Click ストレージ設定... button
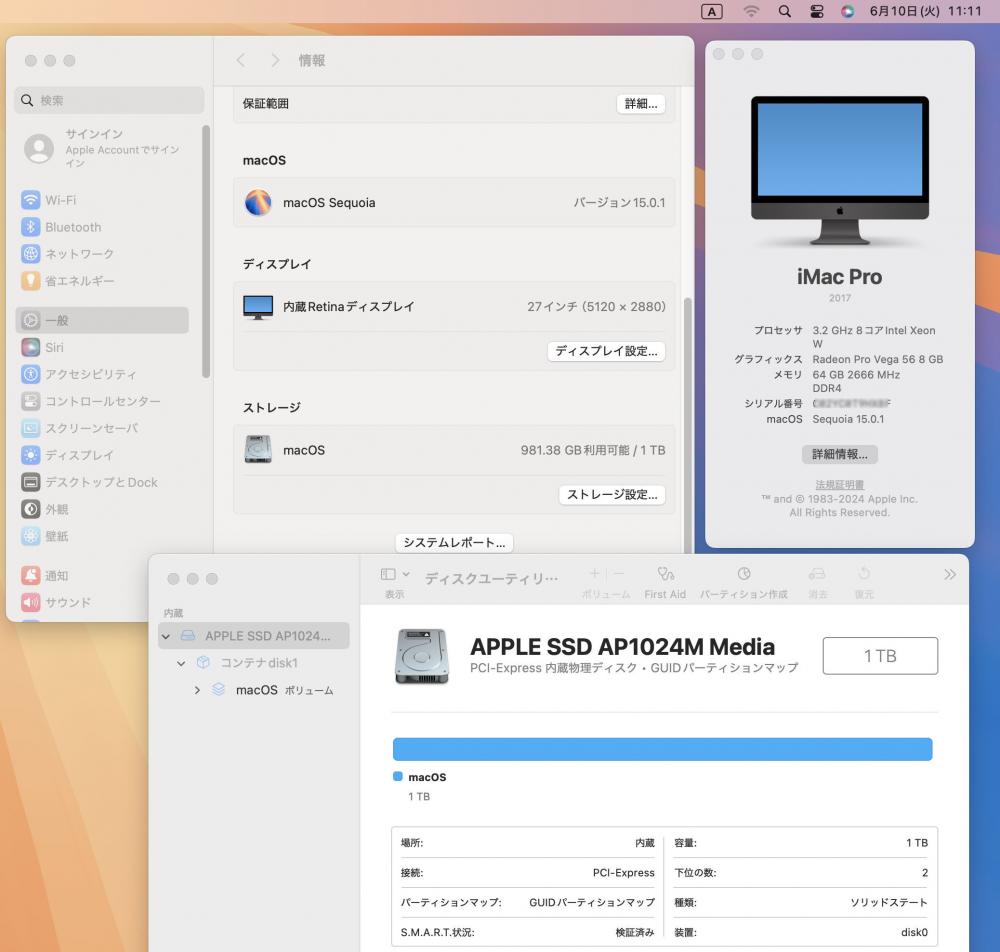Image resolution: width=1000 pixels, height=952 pixels. [x=612, y=495]
